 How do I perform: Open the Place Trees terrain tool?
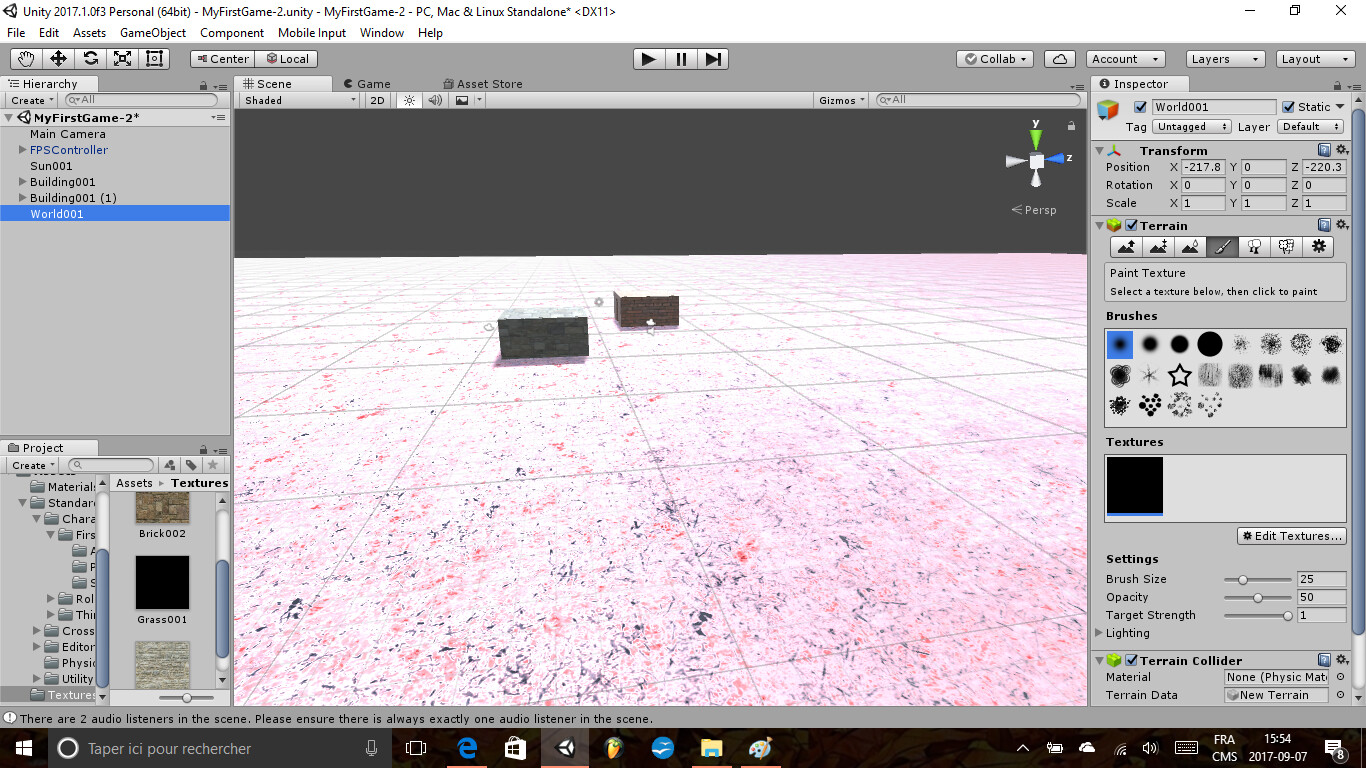pyautogui.click(x=1254, y=247)
